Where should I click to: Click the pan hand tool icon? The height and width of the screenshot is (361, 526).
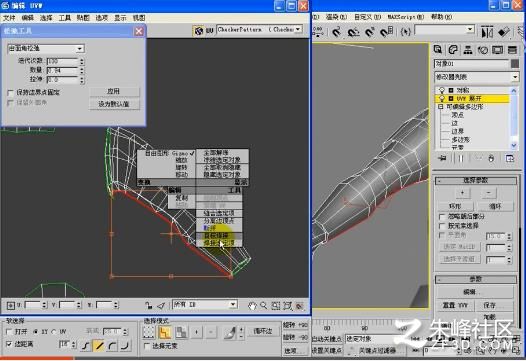(x=252, y=305)
